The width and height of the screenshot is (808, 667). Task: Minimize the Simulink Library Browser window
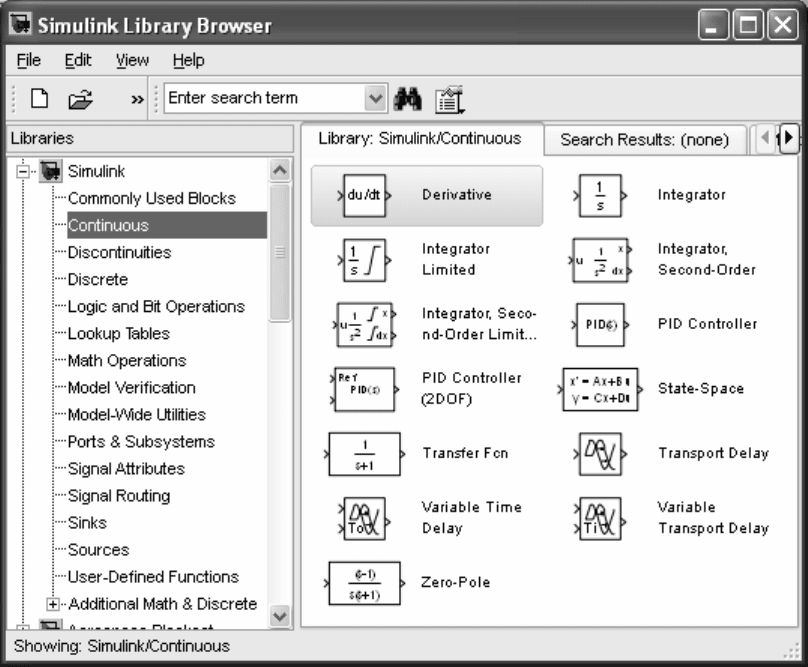[713, 24]
